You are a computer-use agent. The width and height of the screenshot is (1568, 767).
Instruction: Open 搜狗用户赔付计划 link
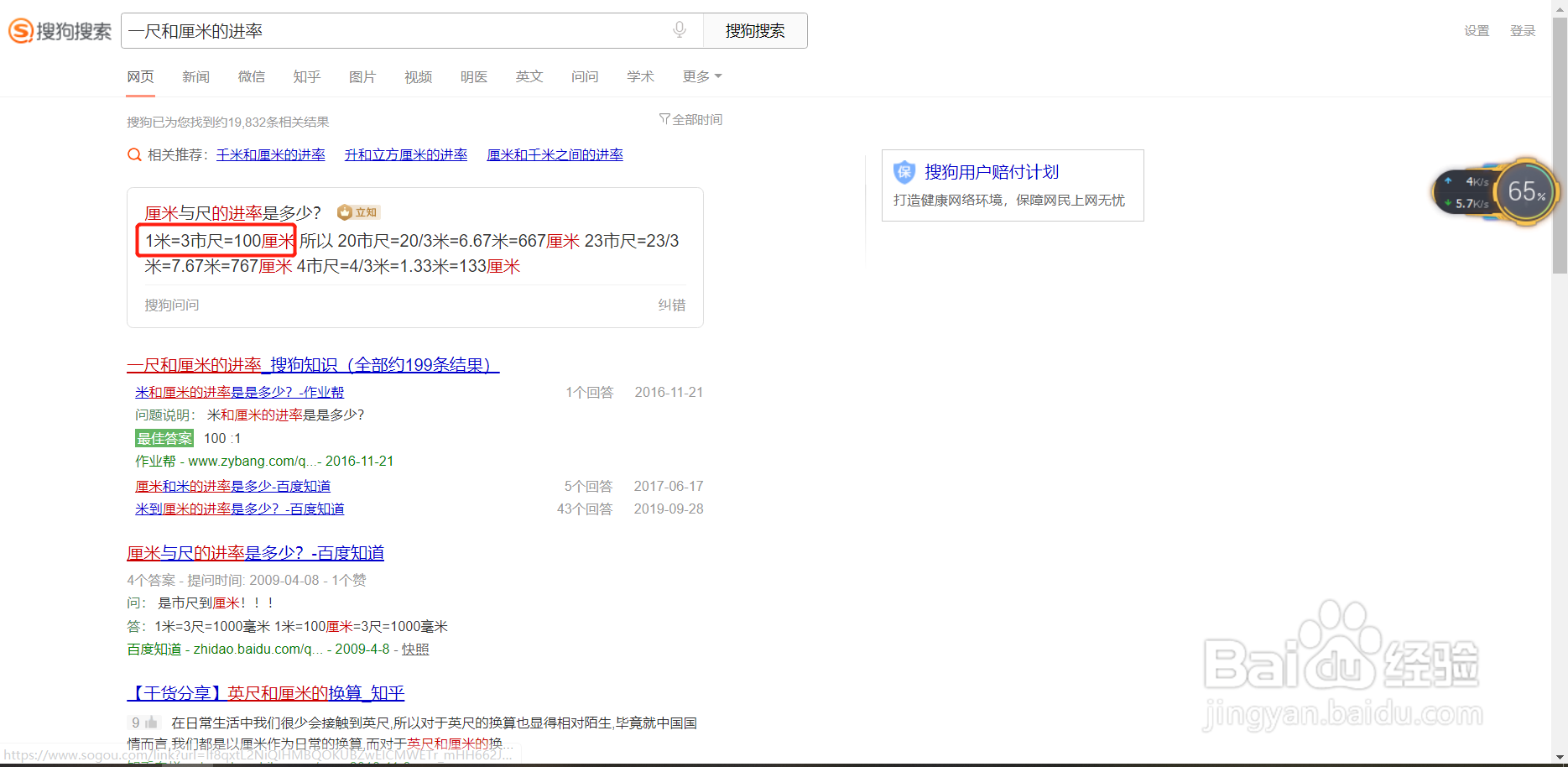[992, 172]
